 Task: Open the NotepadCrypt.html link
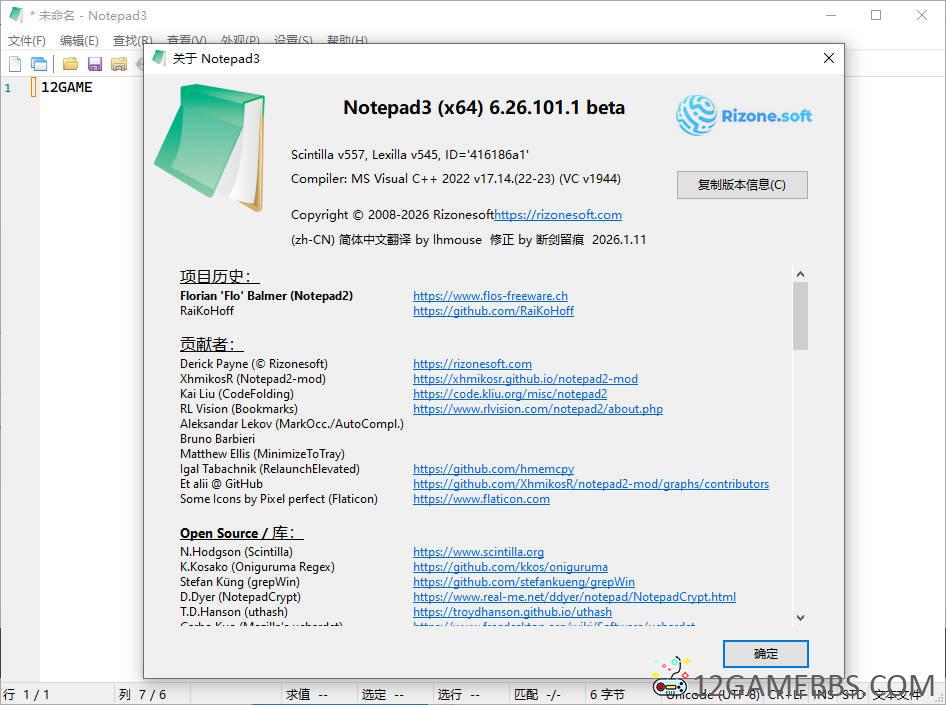coord(574,597)
